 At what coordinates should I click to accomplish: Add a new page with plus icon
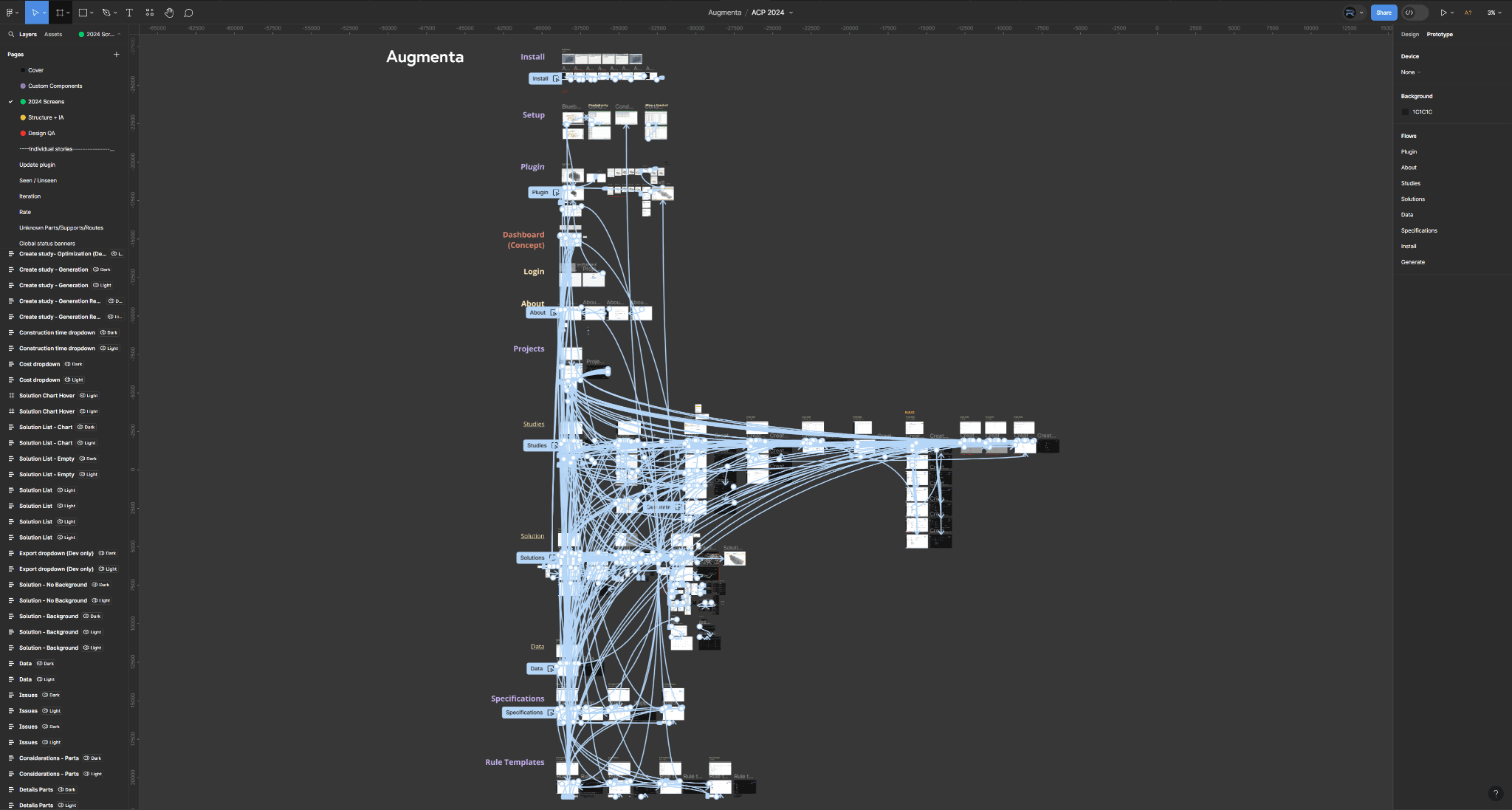tap(116, 54)
